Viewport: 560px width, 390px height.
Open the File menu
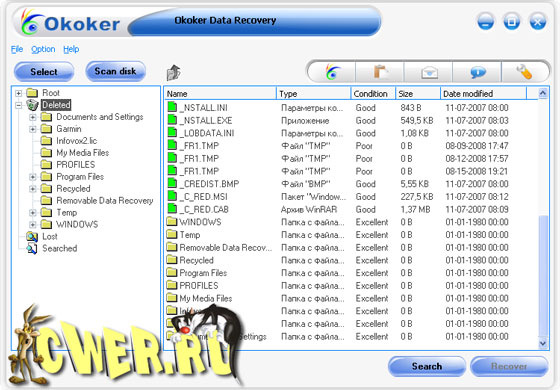click(x=17, y=49)
